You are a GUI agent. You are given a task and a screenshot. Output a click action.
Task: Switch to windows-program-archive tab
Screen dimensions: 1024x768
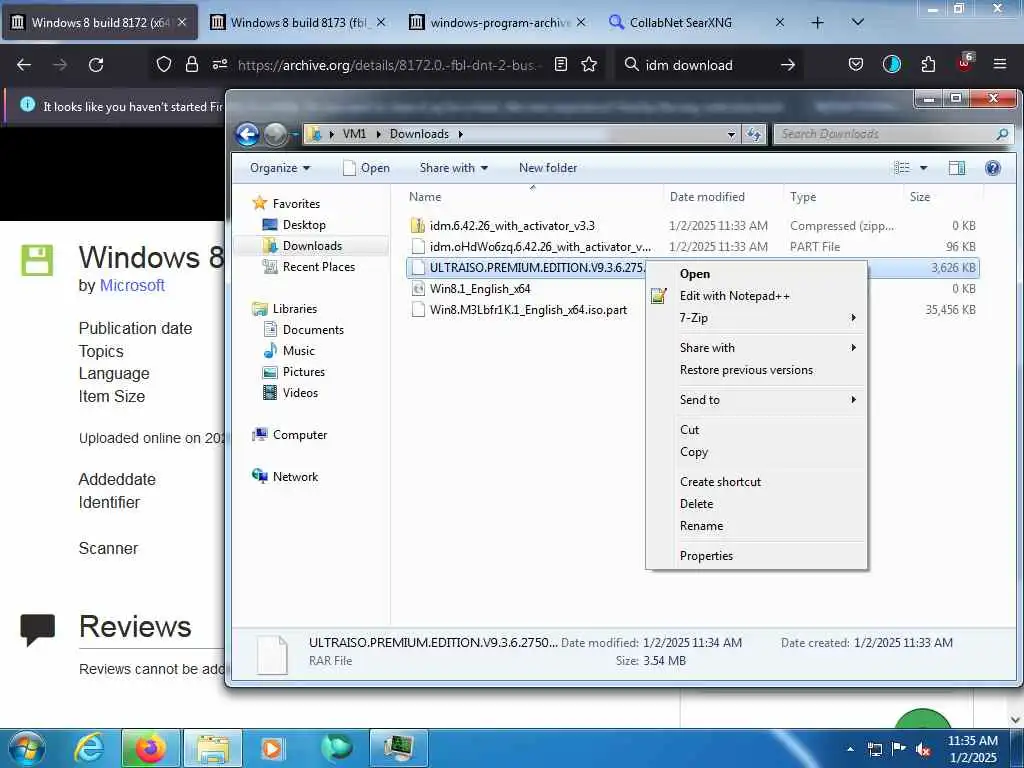tap(498, 23)
